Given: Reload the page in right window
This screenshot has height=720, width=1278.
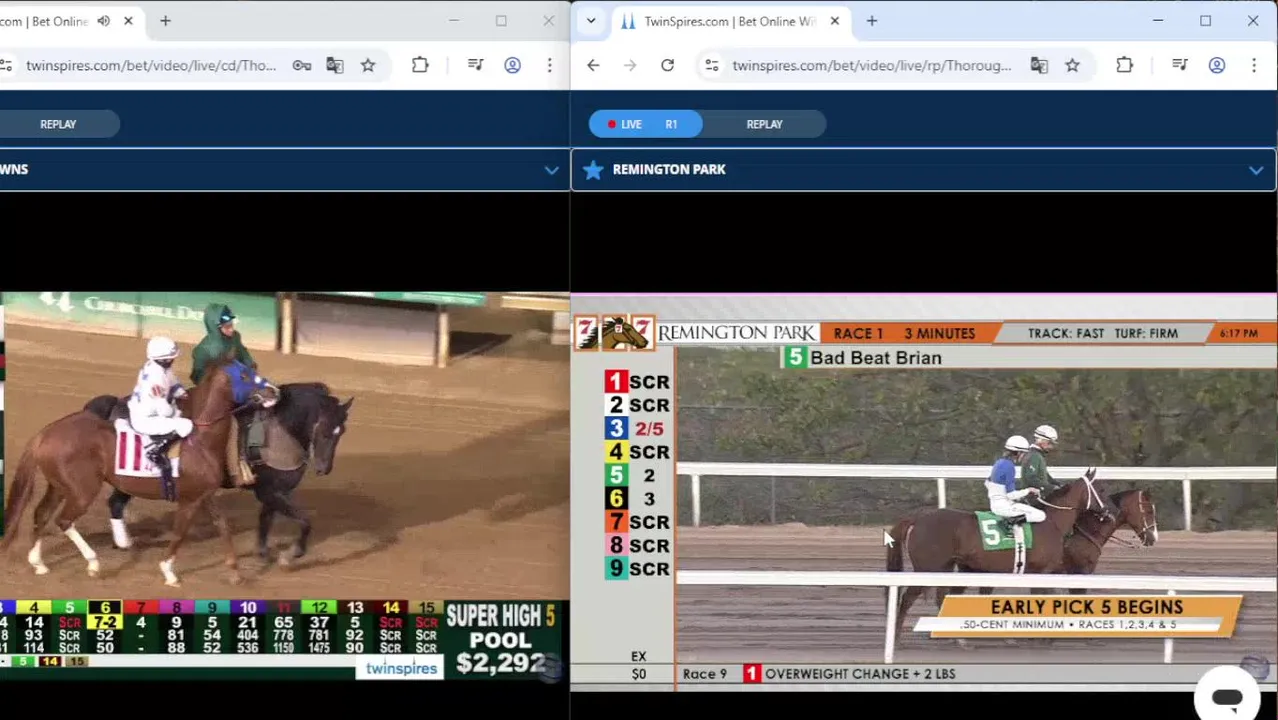Looking at the screenshot, I should tap(667, 66).
